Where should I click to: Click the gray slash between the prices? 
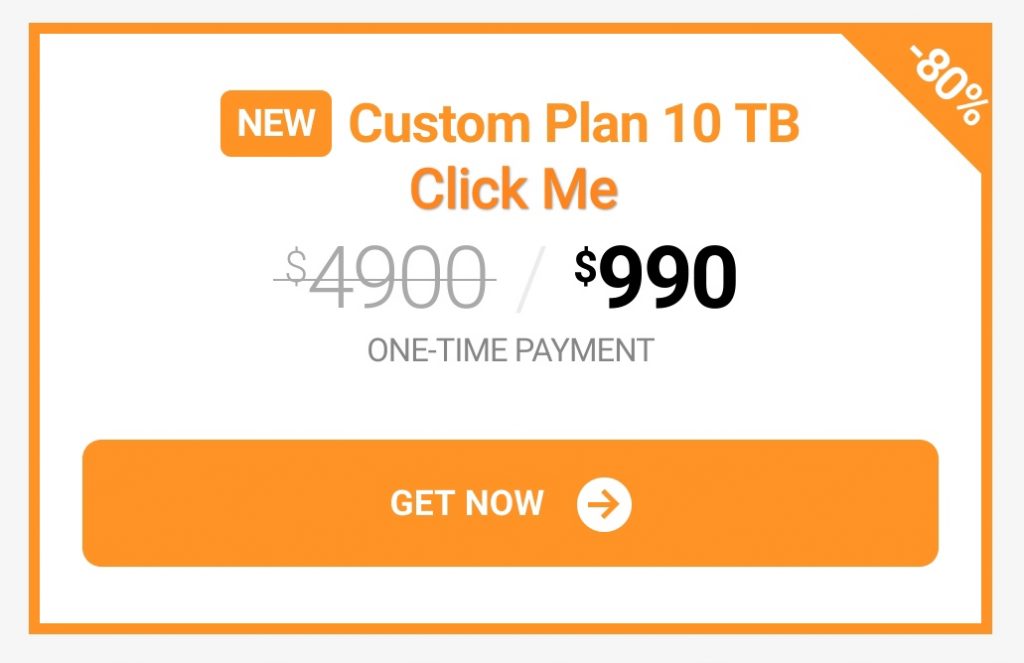pyautogui.click(x=530, y=280)
